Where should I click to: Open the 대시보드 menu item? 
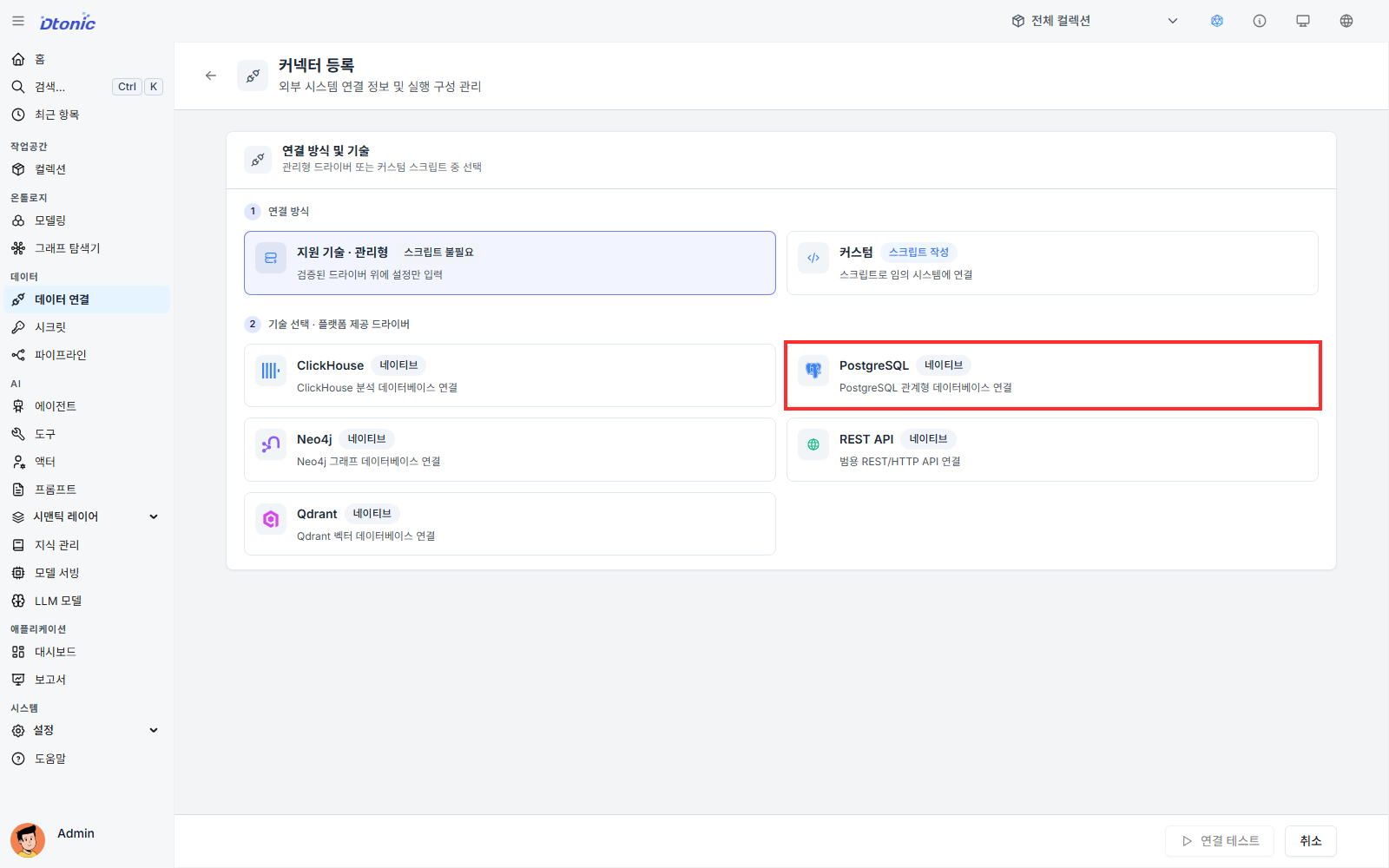87,652
